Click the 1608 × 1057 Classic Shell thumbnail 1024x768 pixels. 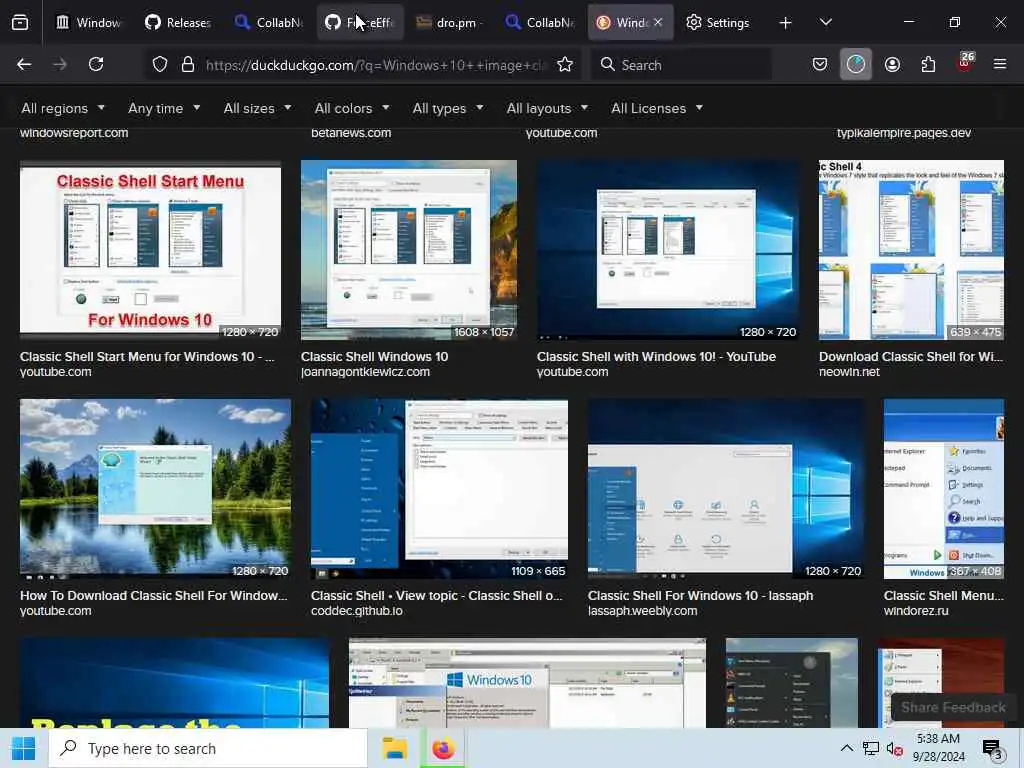tap(409, 250)
